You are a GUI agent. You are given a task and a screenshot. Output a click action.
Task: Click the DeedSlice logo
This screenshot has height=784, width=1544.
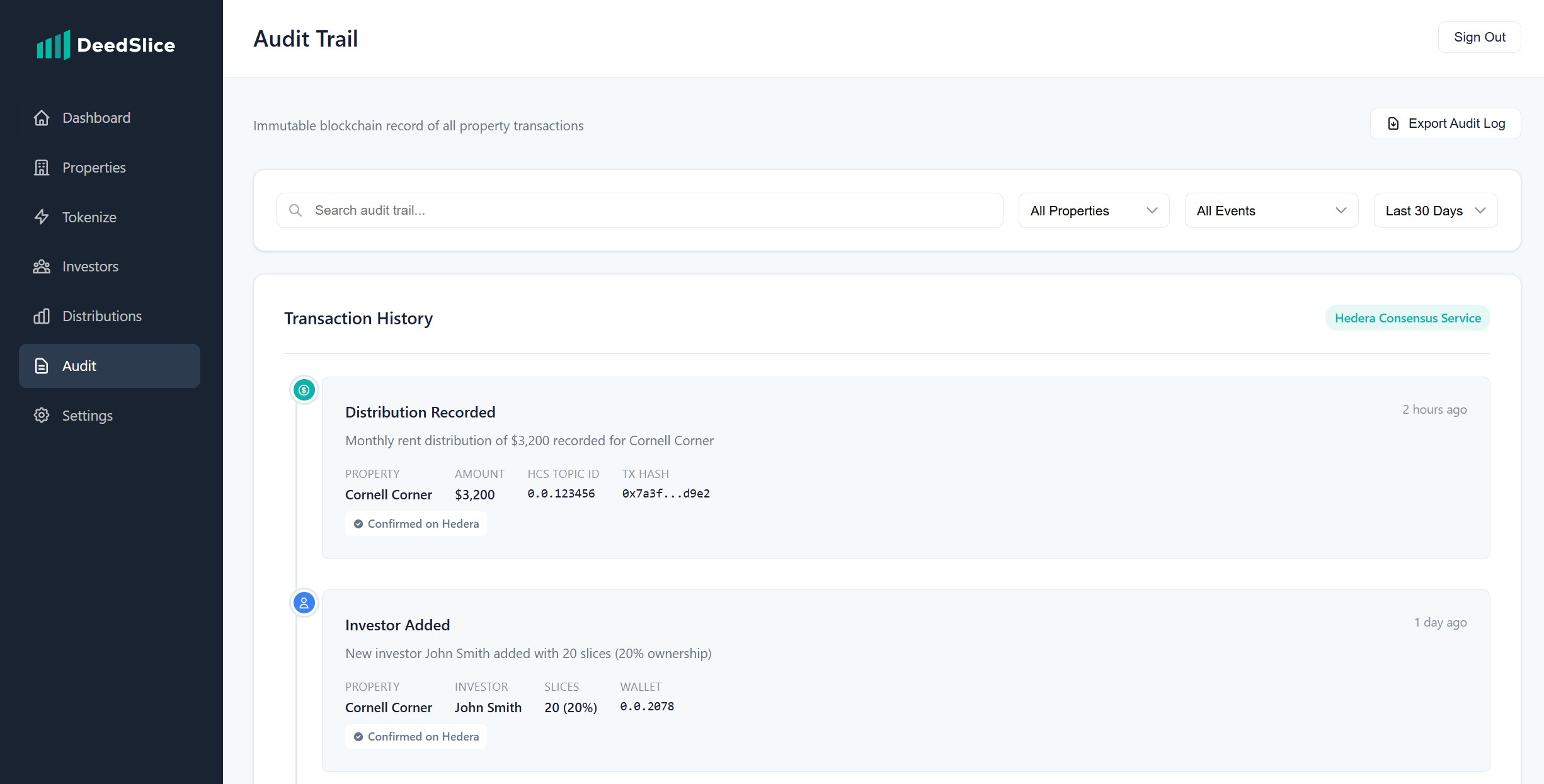106,44
